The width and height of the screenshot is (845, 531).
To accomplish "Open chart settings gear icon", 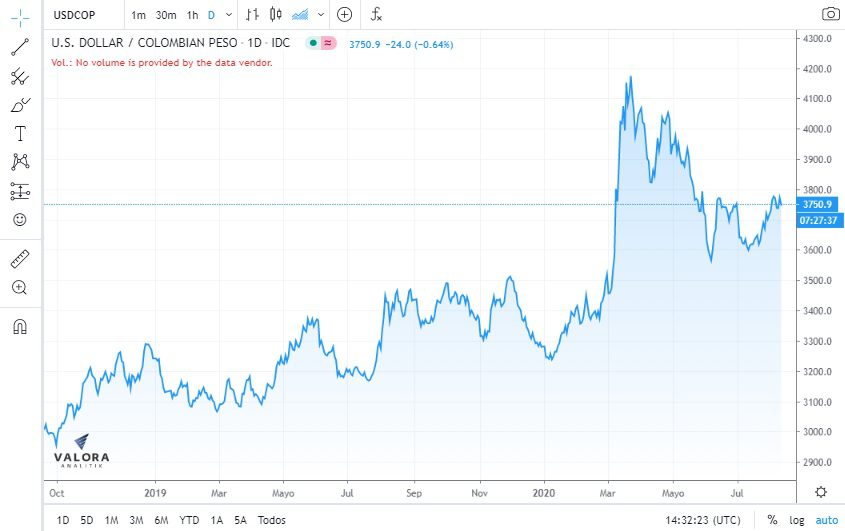I will [x=821, y=492].
